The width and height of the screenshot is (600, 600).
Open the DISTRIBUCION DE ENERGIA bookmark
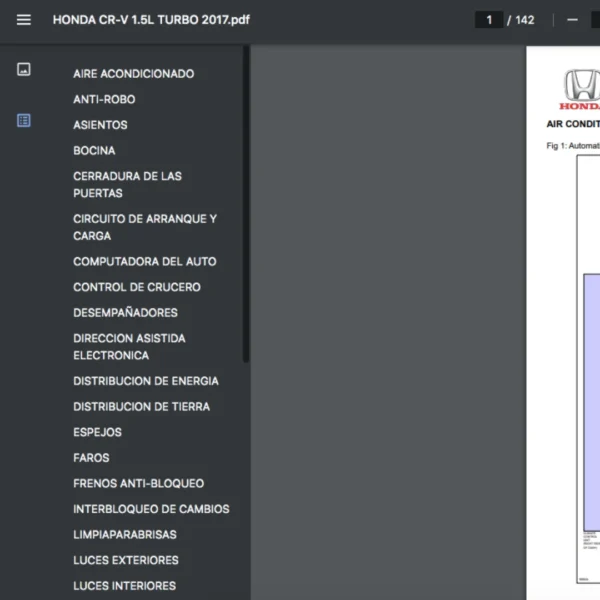145,381
